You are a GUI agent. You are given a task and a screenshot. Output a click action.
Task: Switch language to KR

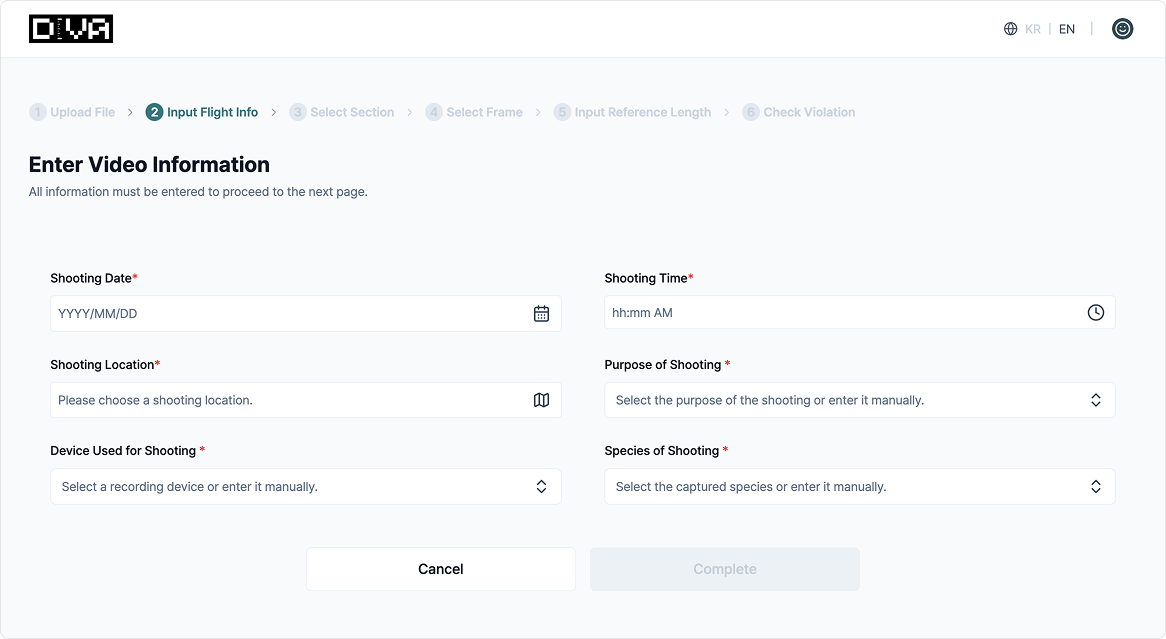[1033, 29]
